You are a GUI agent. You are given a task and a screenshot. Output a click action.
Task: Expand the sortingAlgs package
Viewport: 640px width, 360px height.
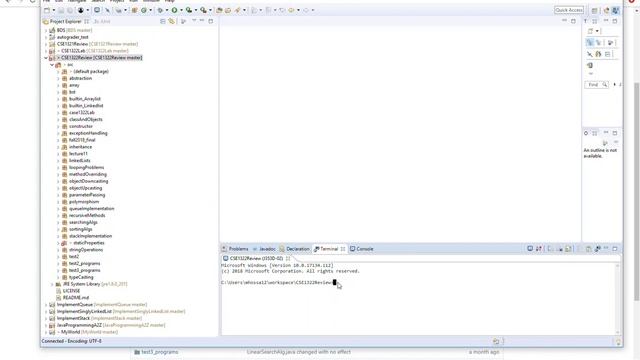click(x=58, y=229)
